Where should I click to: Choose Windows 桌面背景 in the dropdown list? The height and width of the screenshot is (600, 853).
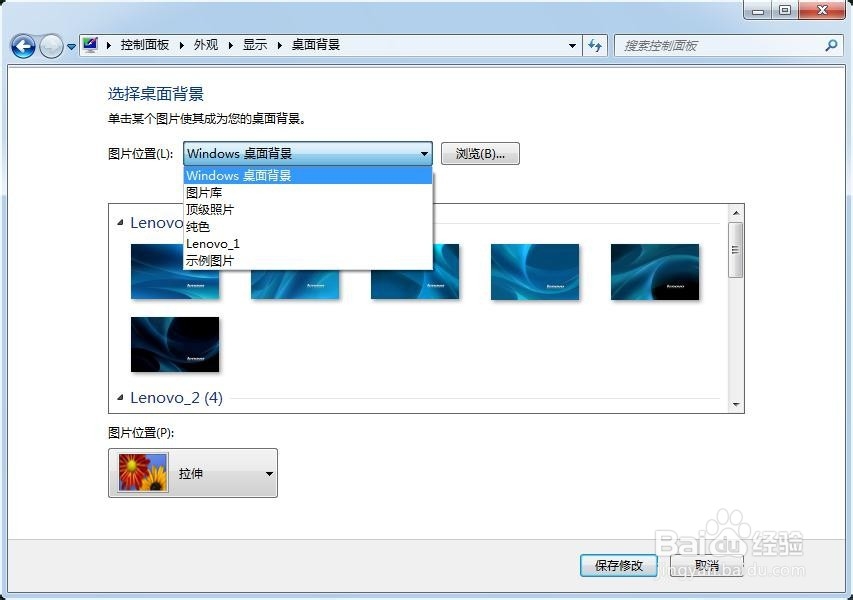click(308, 176)
